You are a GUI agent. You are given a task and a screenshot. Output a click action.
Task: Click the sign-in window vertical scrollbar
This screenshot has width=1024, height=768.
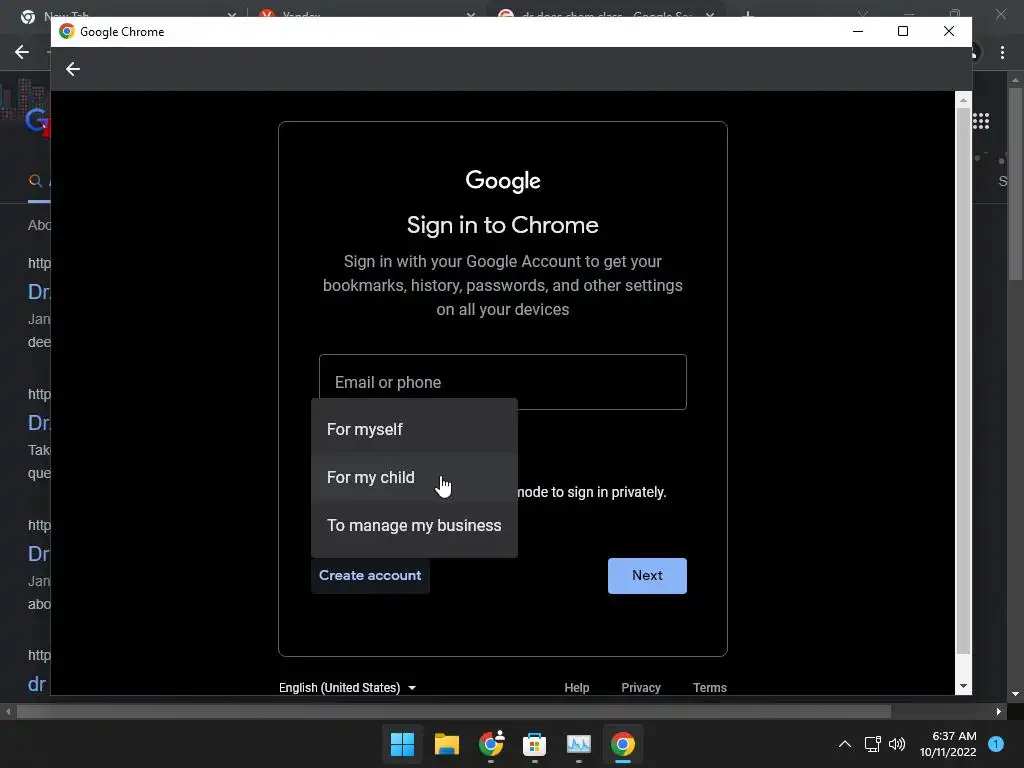(963, 381)
